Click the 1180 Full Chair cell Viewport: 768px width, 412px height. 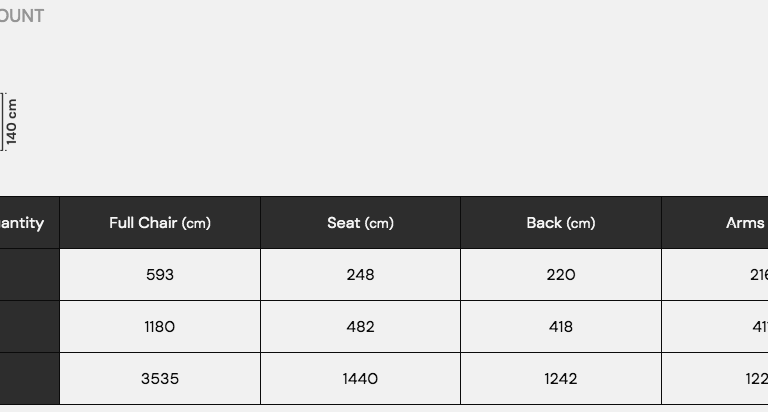(x=160, y=326)
